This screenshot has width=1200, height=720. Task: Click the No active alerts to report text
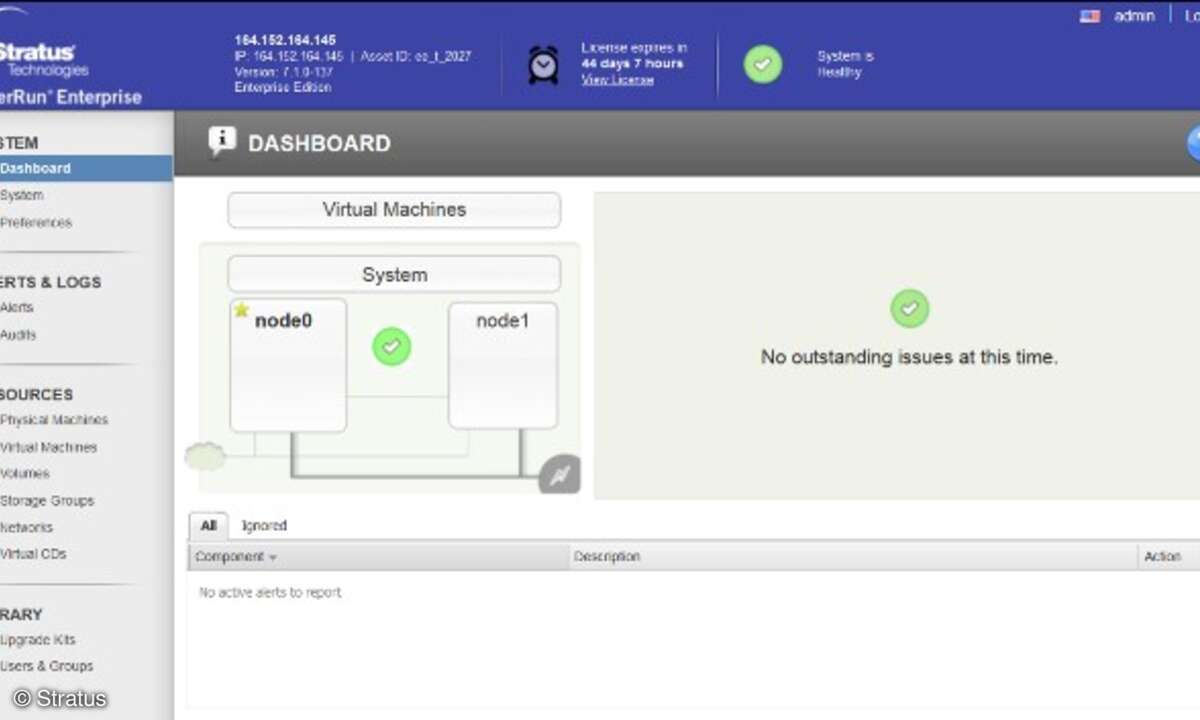270,593
